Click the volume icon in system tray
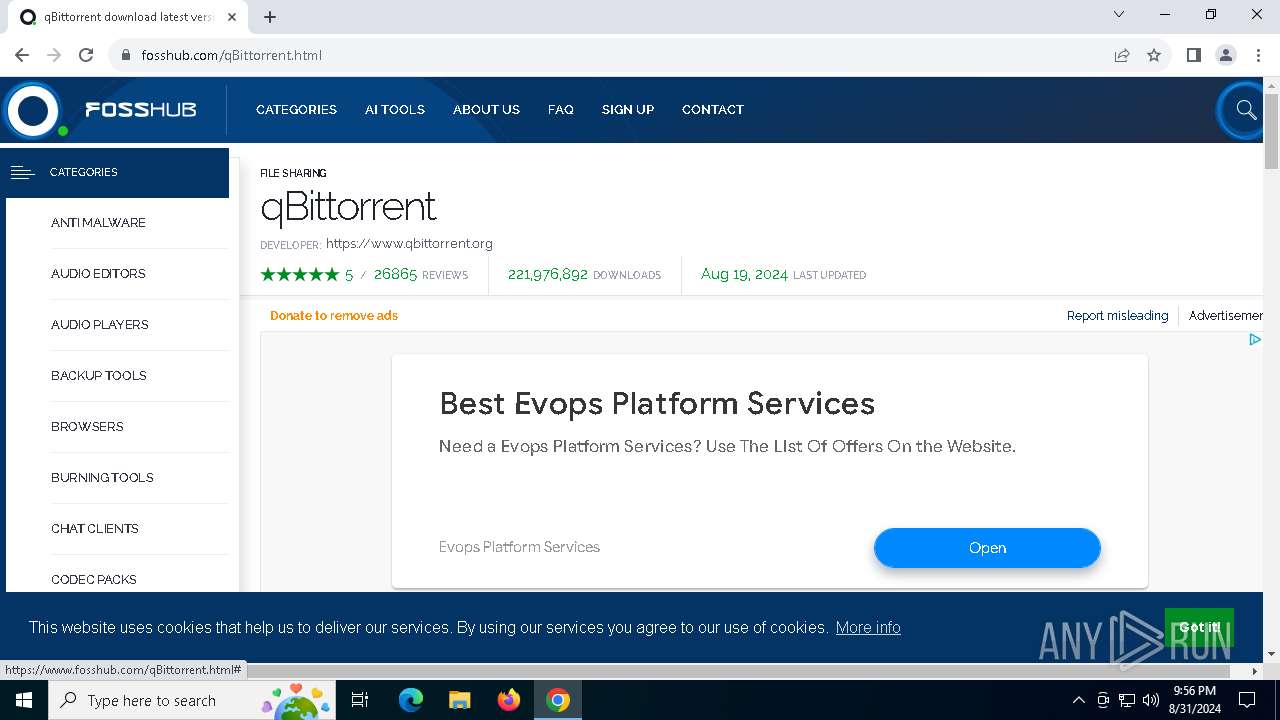The height and width of the screenshot is (720, 1280). click(x=1151, y=700)
